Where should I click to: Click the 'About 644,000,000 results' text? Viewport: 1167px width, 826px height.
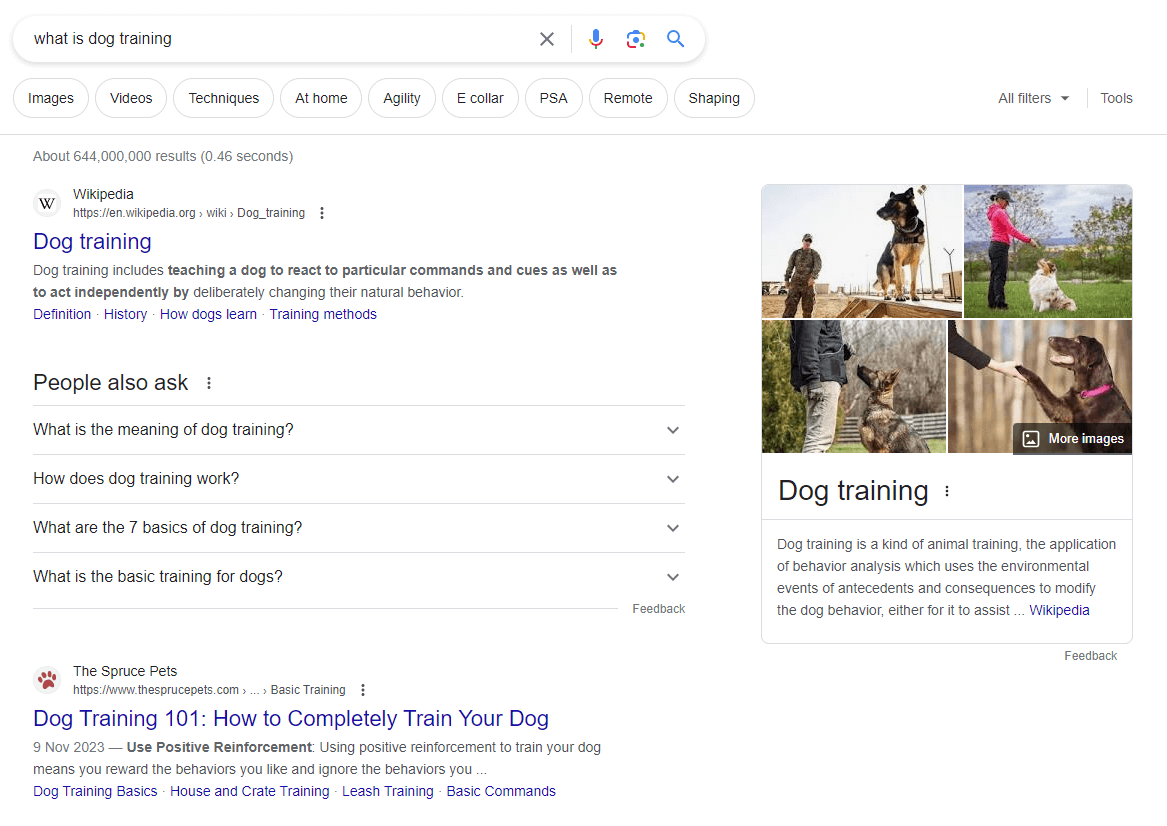point(163,156)
